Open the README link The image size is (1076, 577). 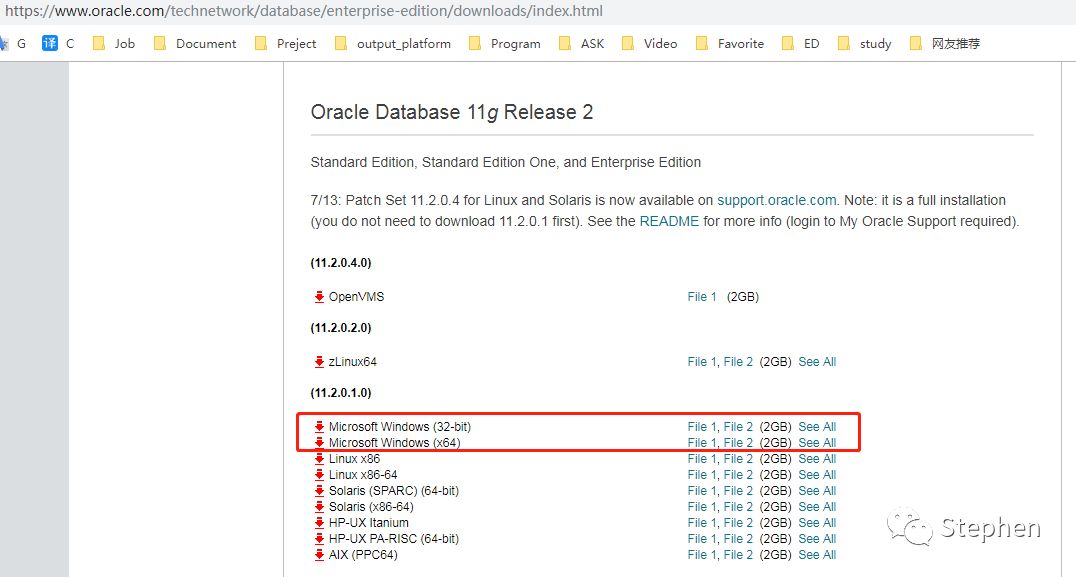point(669,222)
